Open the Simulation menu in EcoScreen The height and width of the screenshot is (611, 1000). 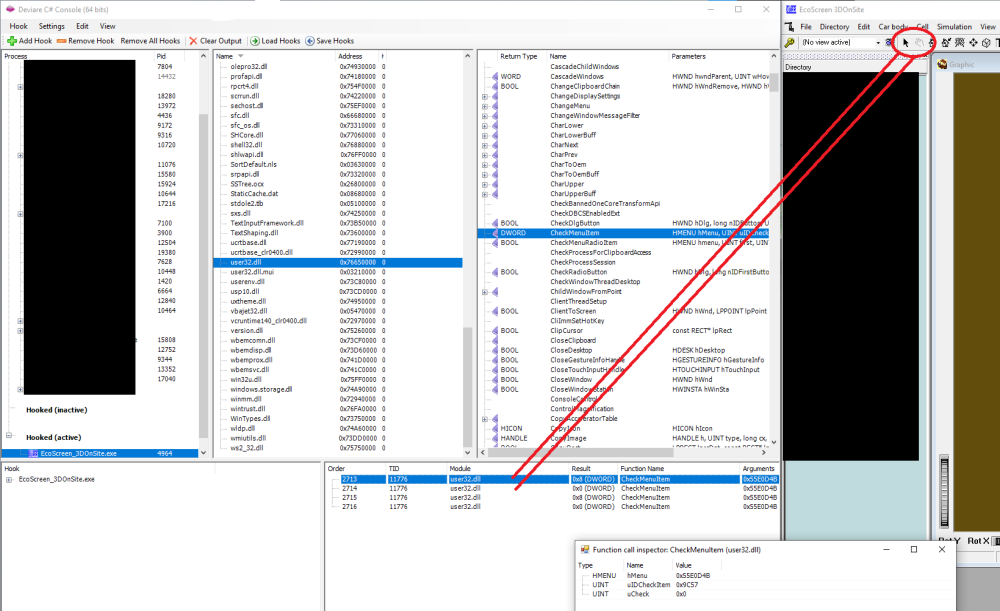tap(954, 27)
